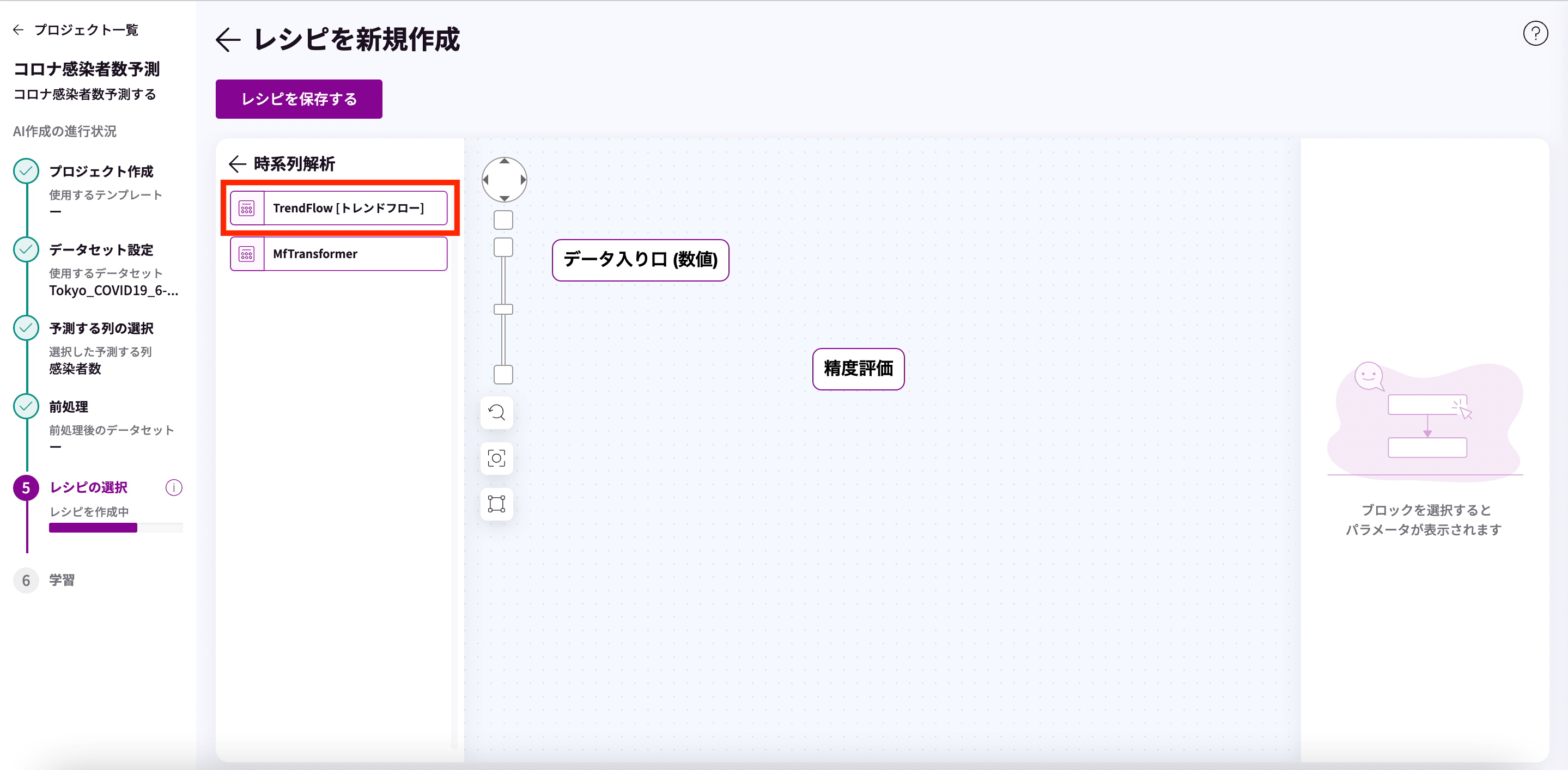Click the step 6 学習 circle
This screenshot has height=770, width=1568.
pyautogui.click(x=26, y=581)
